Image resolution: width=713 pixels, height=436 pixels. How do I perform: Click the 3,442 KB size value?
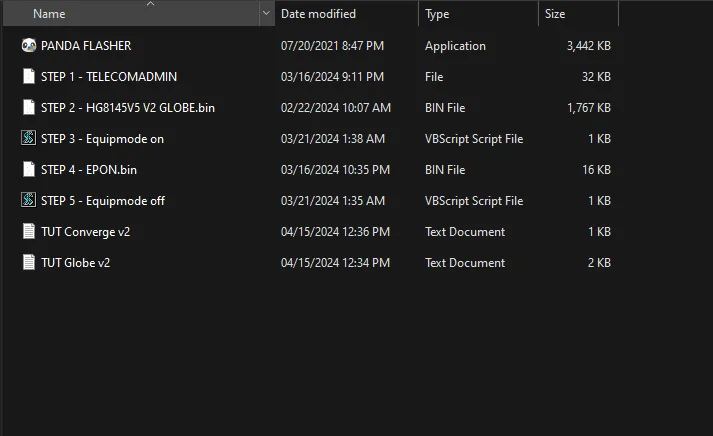[588, 46]
